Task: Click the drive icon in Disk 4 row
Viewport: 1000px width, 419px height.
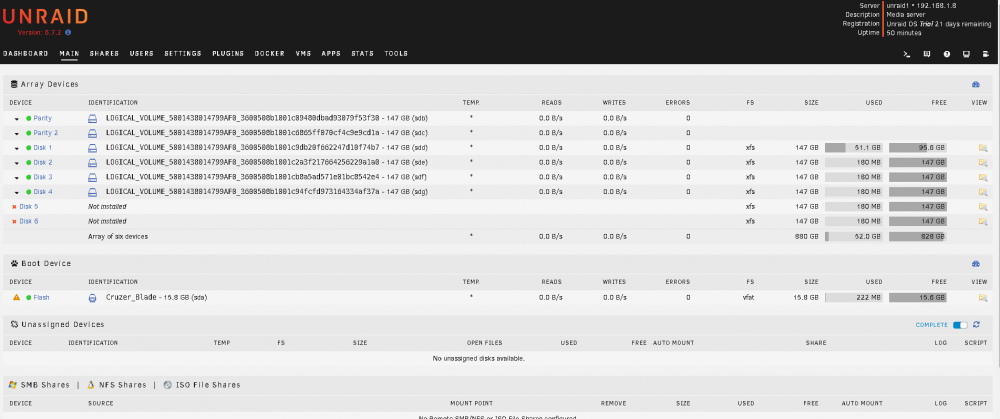Action: click(92, 192)
